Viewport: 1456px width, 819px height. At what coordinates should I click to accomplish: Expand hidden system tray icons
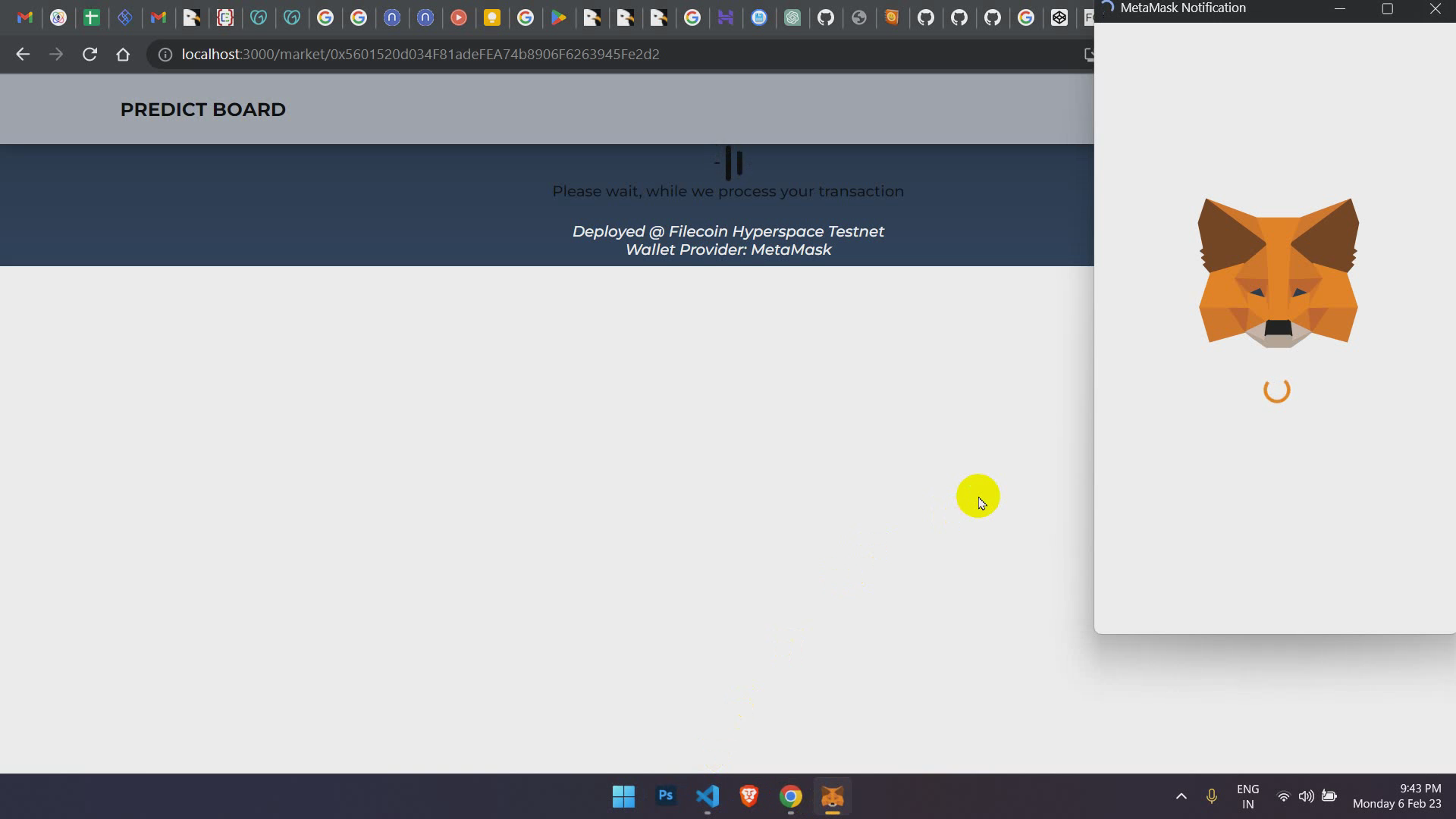pyautogui.click(x=1181, y=796)
